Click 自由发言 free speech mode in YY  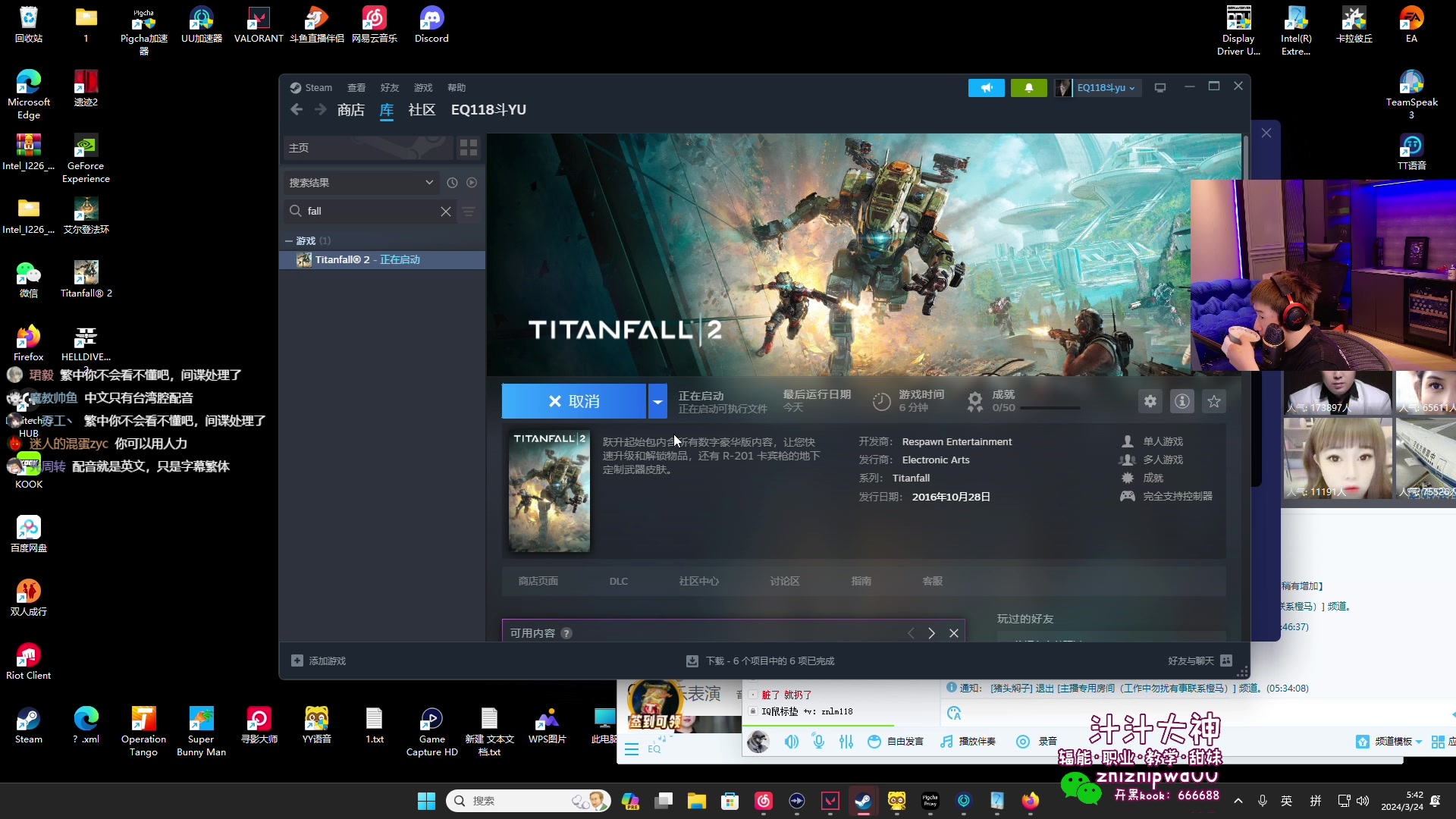(896, 742)
